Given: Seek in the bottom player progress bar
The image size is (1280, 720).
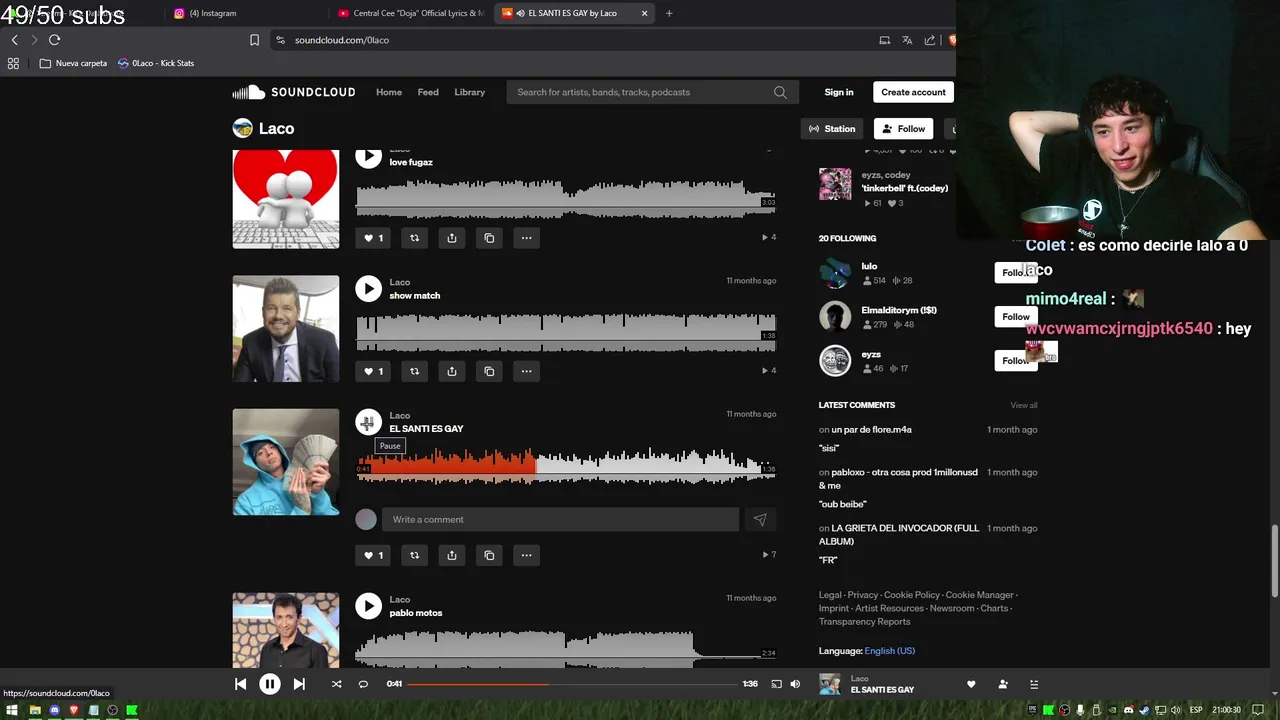Looking at the screenshot, I should [x=572, y=684].
